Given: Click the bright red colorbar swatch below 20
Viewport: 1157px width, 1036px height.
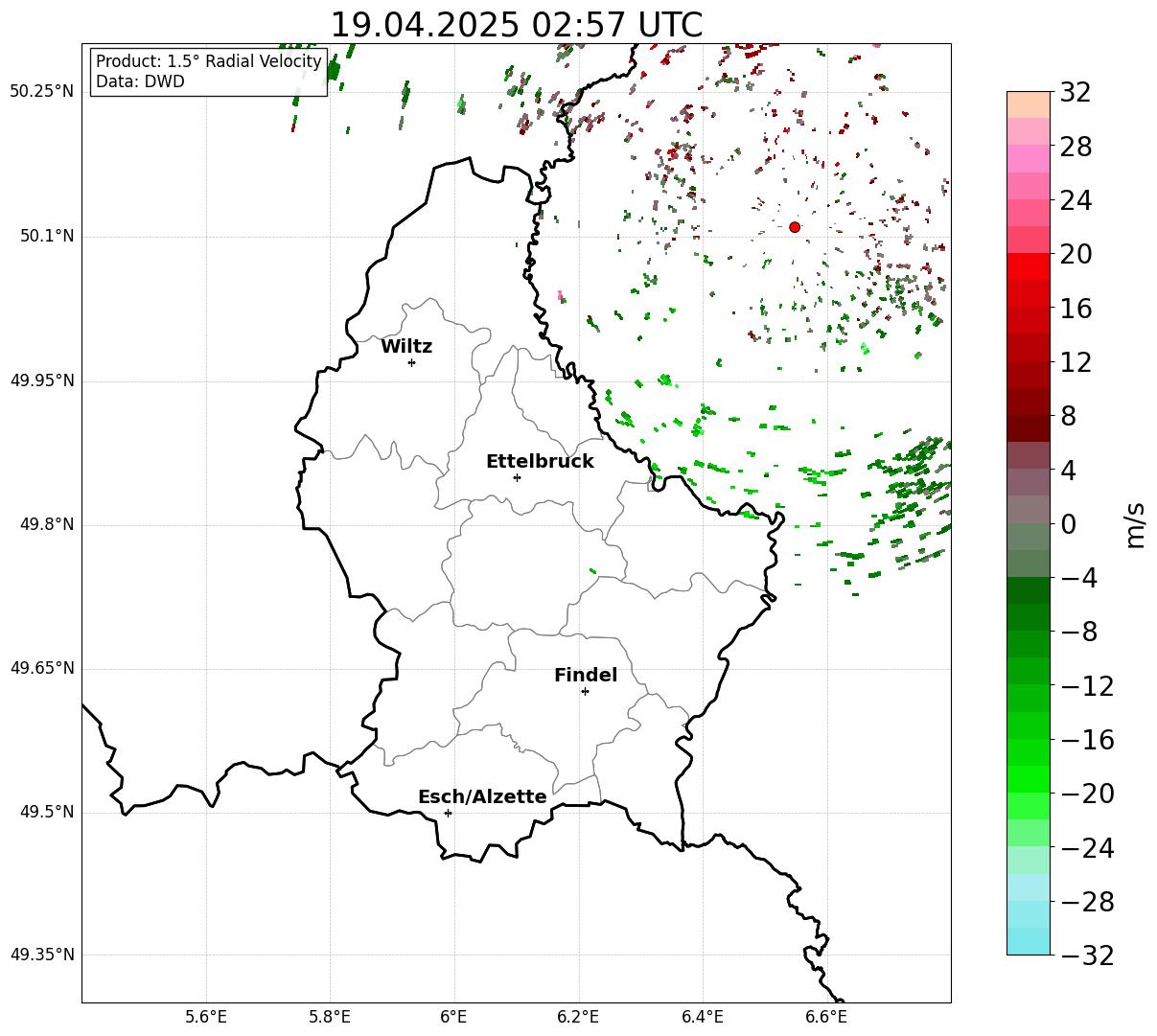Looking at the screenshot, I should point(1029,266).
